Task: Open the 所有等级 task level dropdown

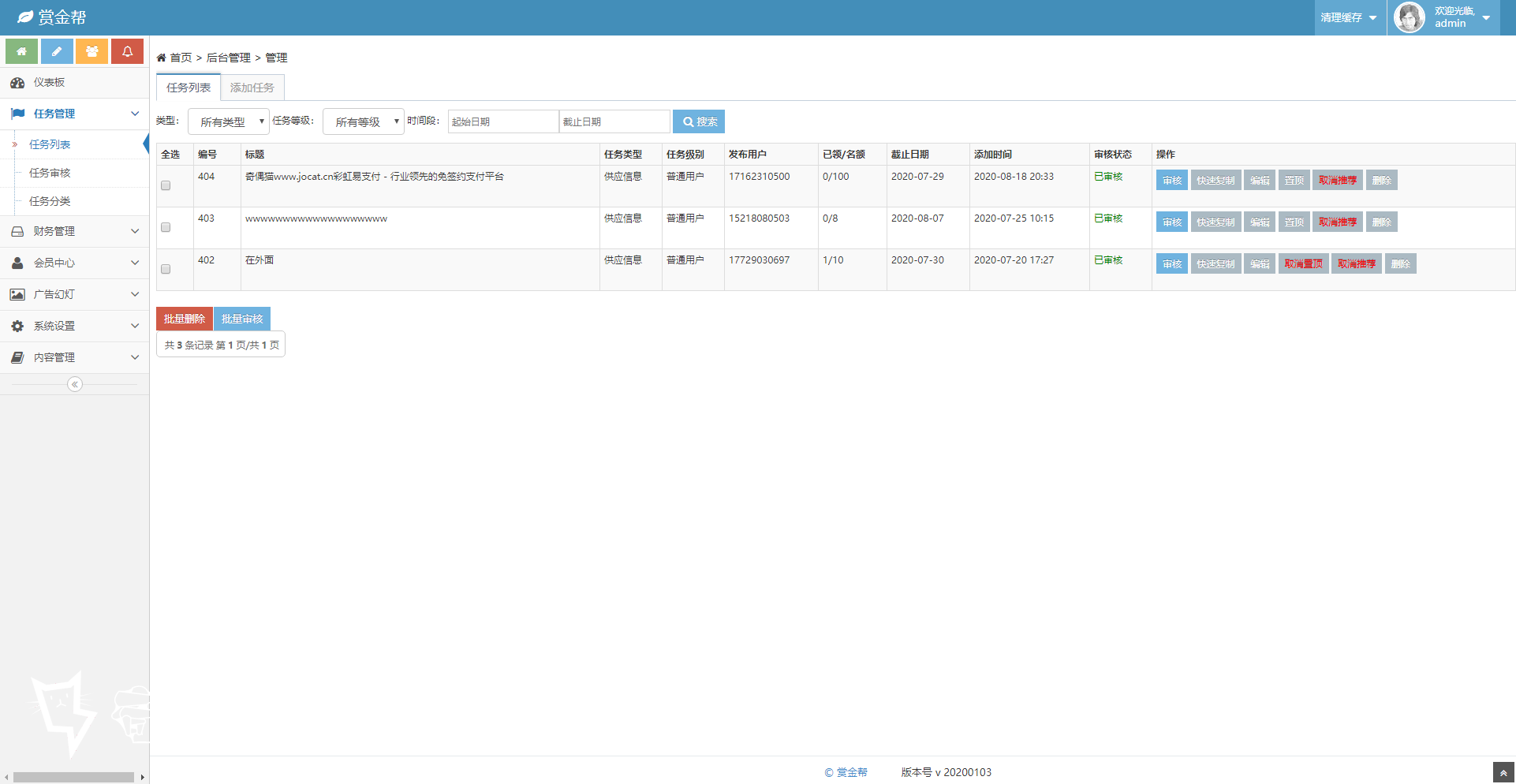Action: (x=364, y=121)
